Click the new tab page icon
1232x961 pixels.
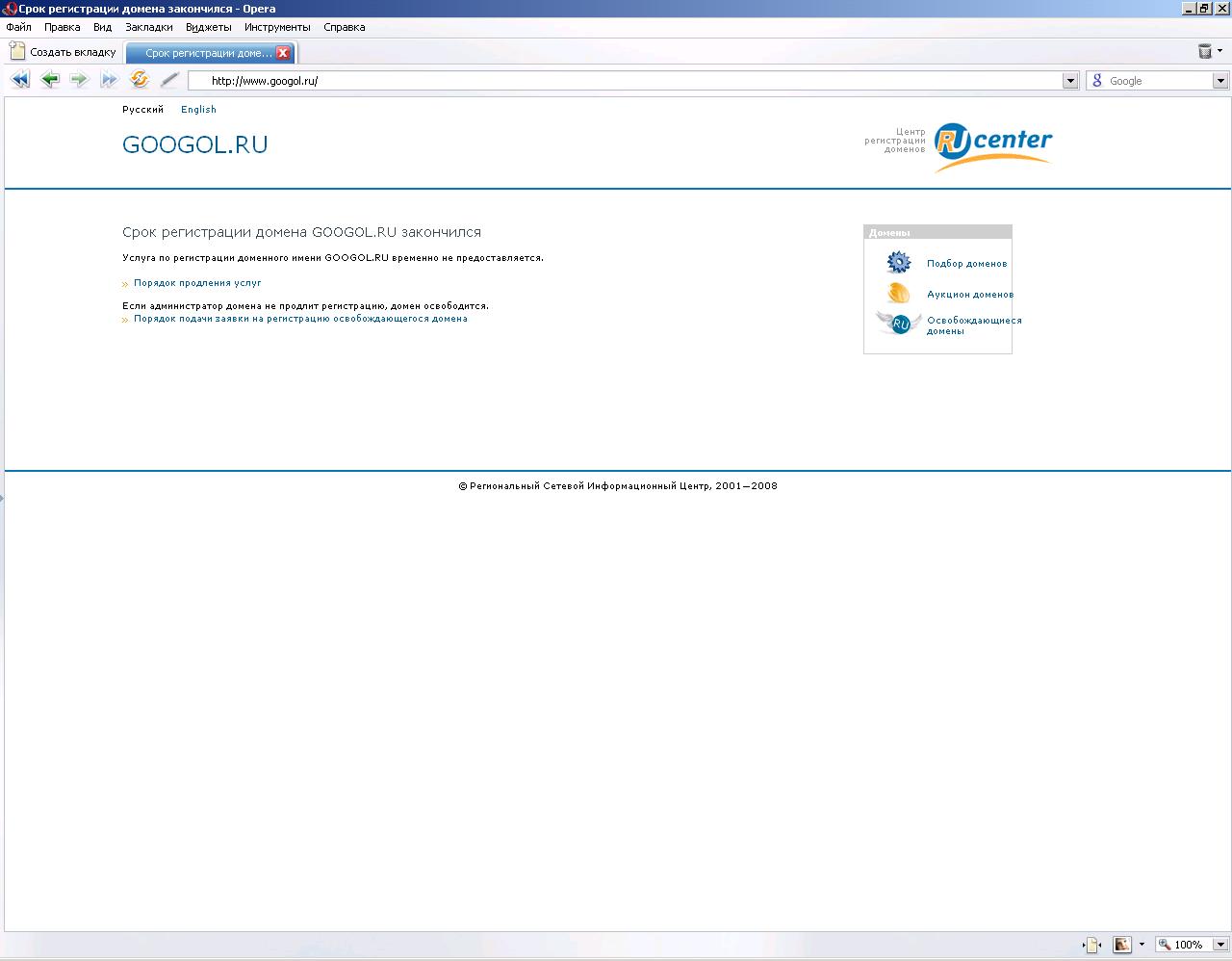pyautogui.click(x=17, y=52)
